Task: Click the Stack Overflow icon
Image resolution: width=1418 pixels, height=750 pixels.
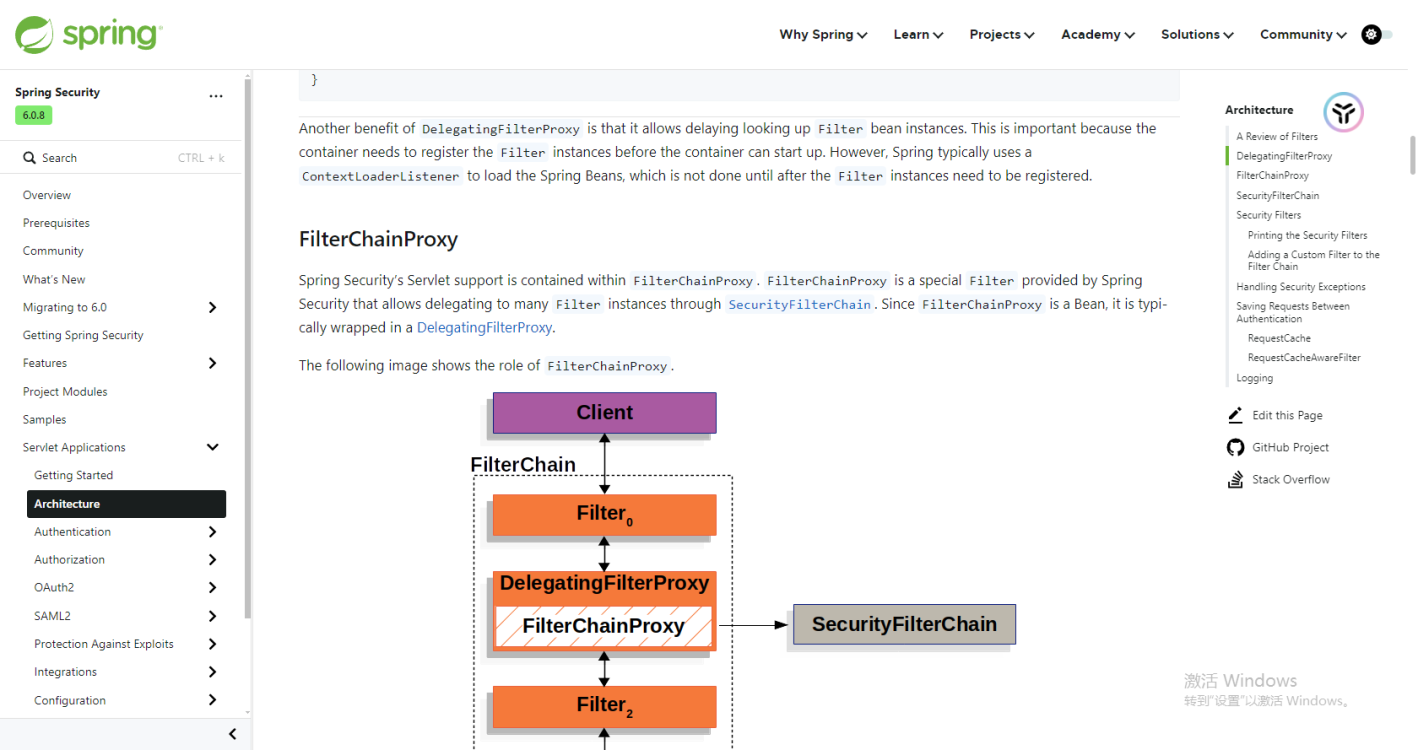Action: click(x=1235, y=480)
